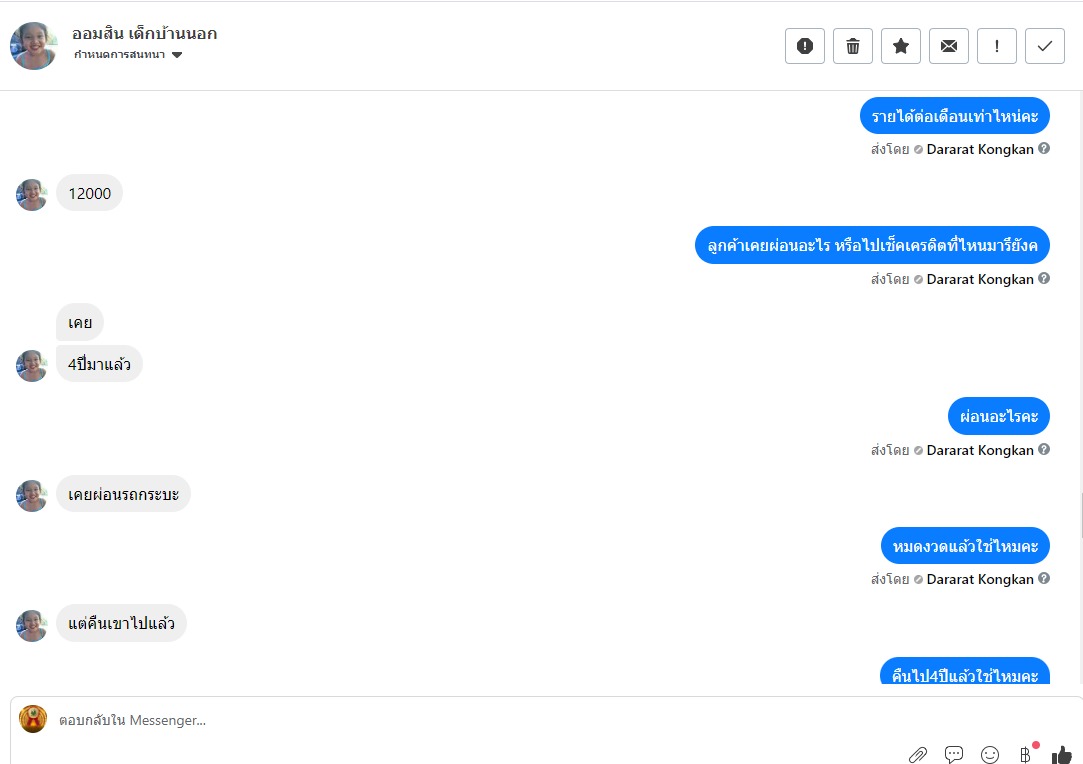Open ออมสิน เด็กบ้านนอก profile name

(144, 33)
